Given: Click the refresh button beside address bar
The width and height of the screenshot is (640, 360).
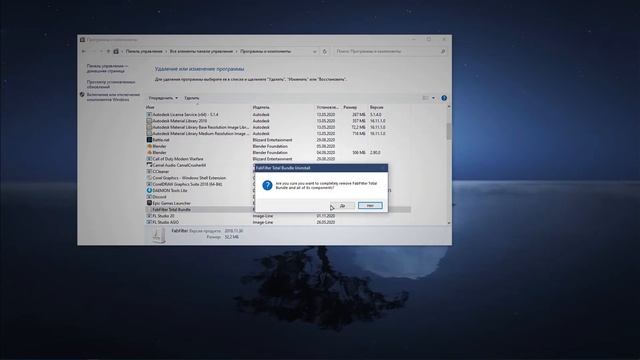Looking at the screenshot, I should click(x=325, y=51).
